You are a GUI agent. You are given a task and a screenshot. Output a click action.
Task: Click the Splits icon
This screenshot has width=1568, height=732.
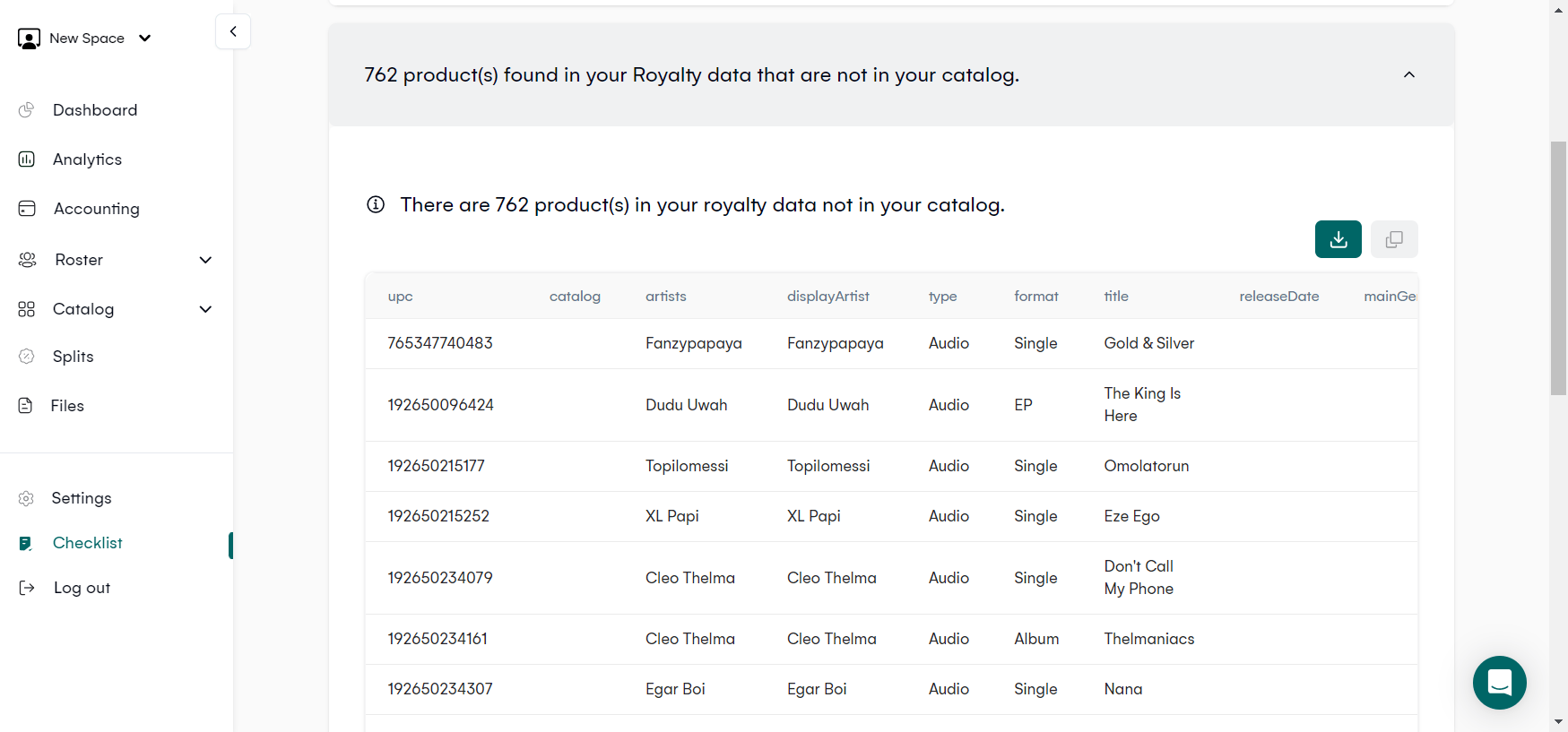[x=27, y=357]
